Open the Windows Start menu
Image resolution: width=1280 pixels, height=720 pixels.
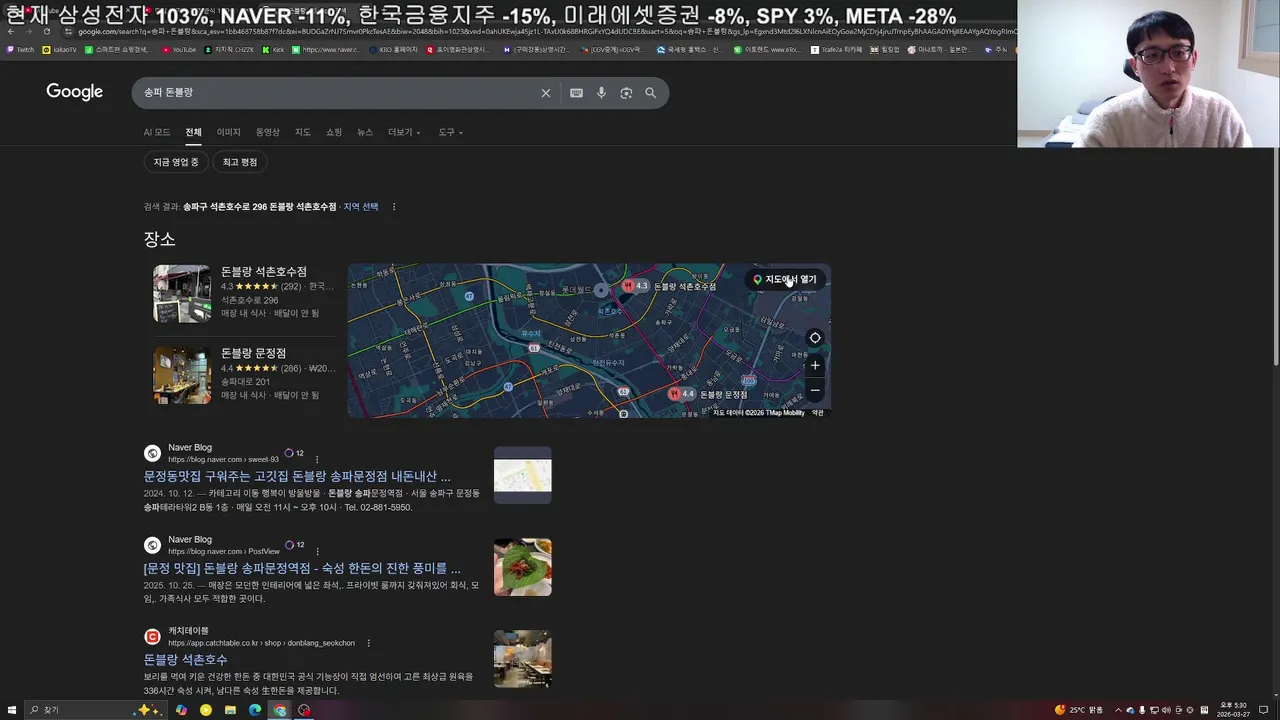point(12,710)
